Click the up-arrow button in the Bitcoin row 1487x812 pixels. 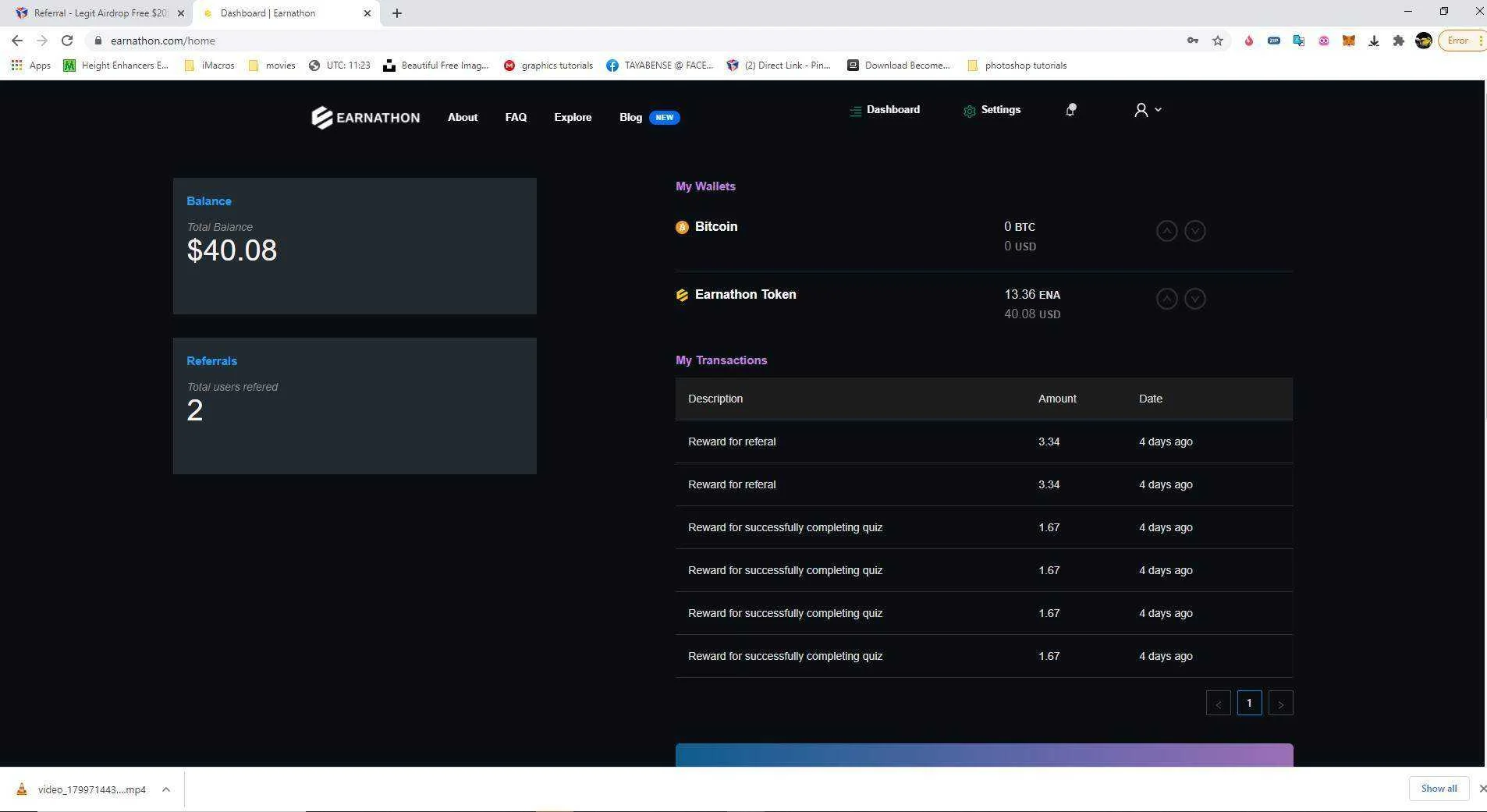(1166, 231)
